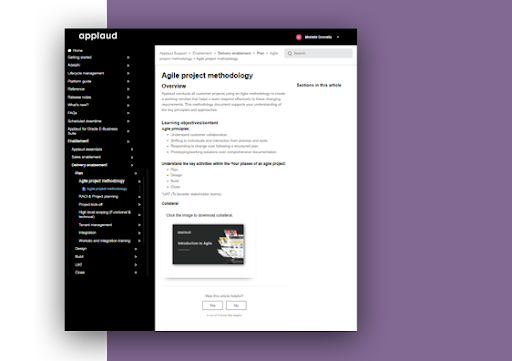Expand the Design section arrow
The width and height of the screenshot is (512, 361).
click(136, 249)
